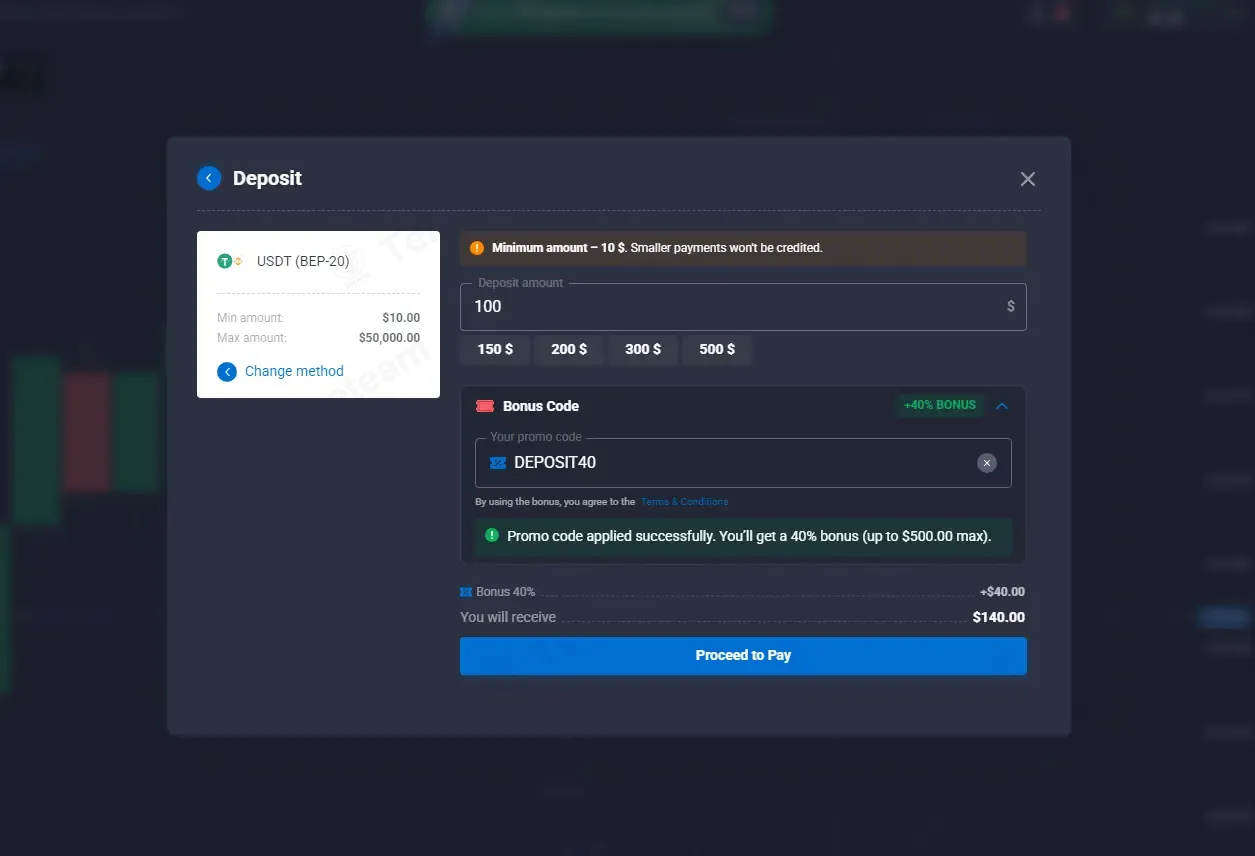Image resolution: width=1255 pixels, height=856 pixels.
Task: Click the USDT (BEP-20) coin icon
Action: 230,261
